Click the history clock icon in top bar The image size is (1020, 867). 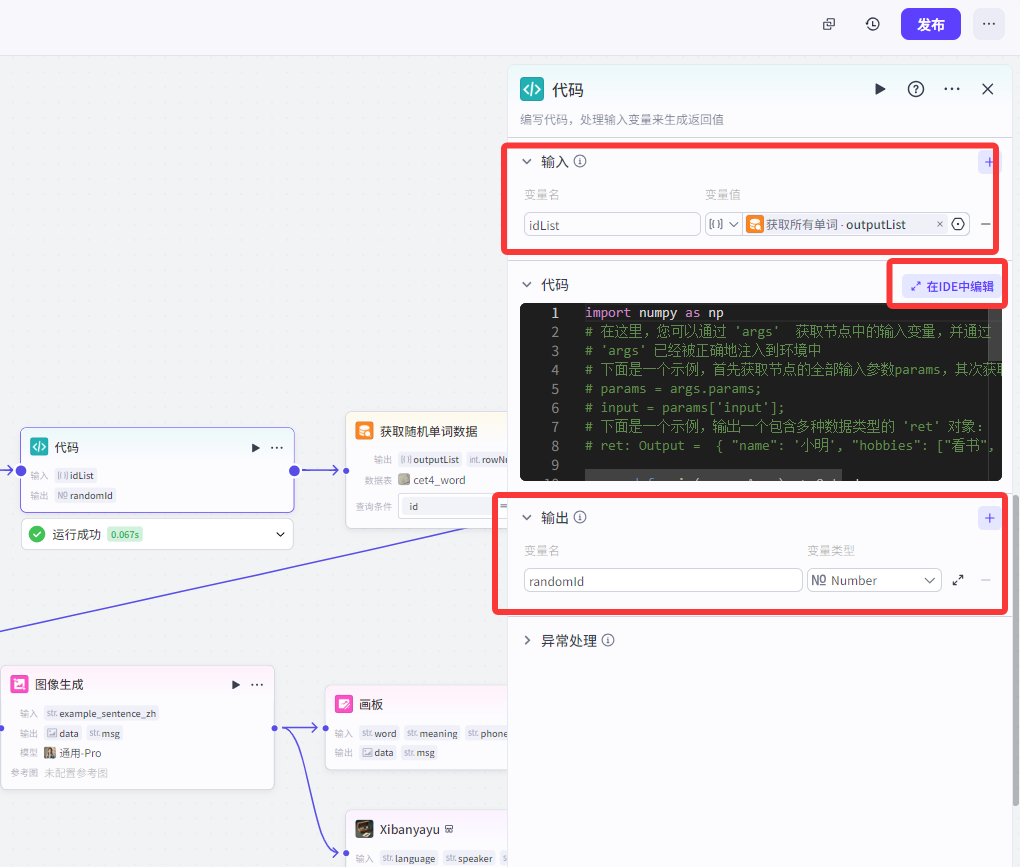coord(873,24)
